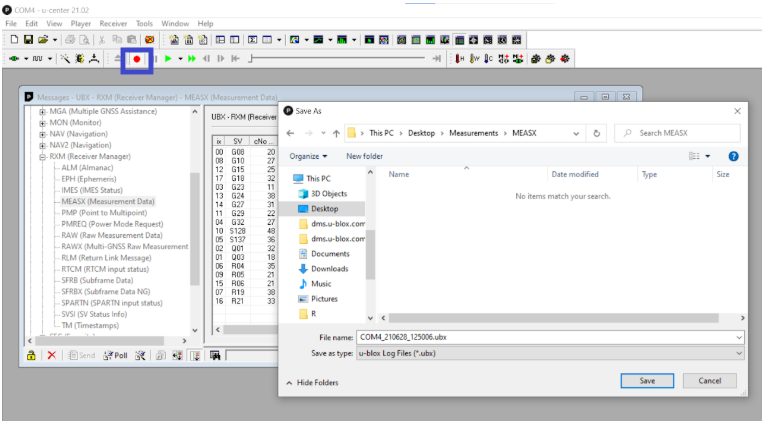Click New folder in the Save As dialog
Viewport: 764px width, 425px height.
(364, 156)
